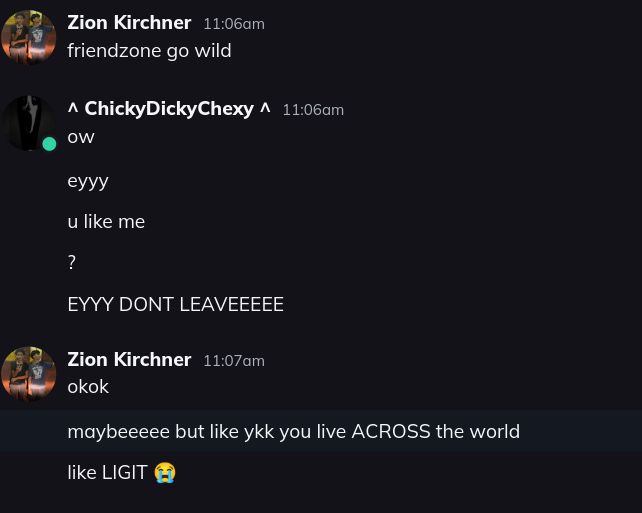Select the "friendzone go wild" message
Screen dimensions: 642x513
(x=149, y=51)
